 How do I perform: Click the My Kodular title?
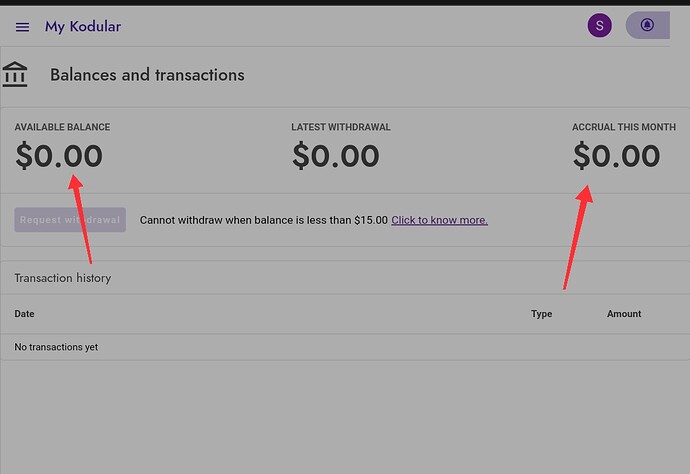(x=83, y=26)
